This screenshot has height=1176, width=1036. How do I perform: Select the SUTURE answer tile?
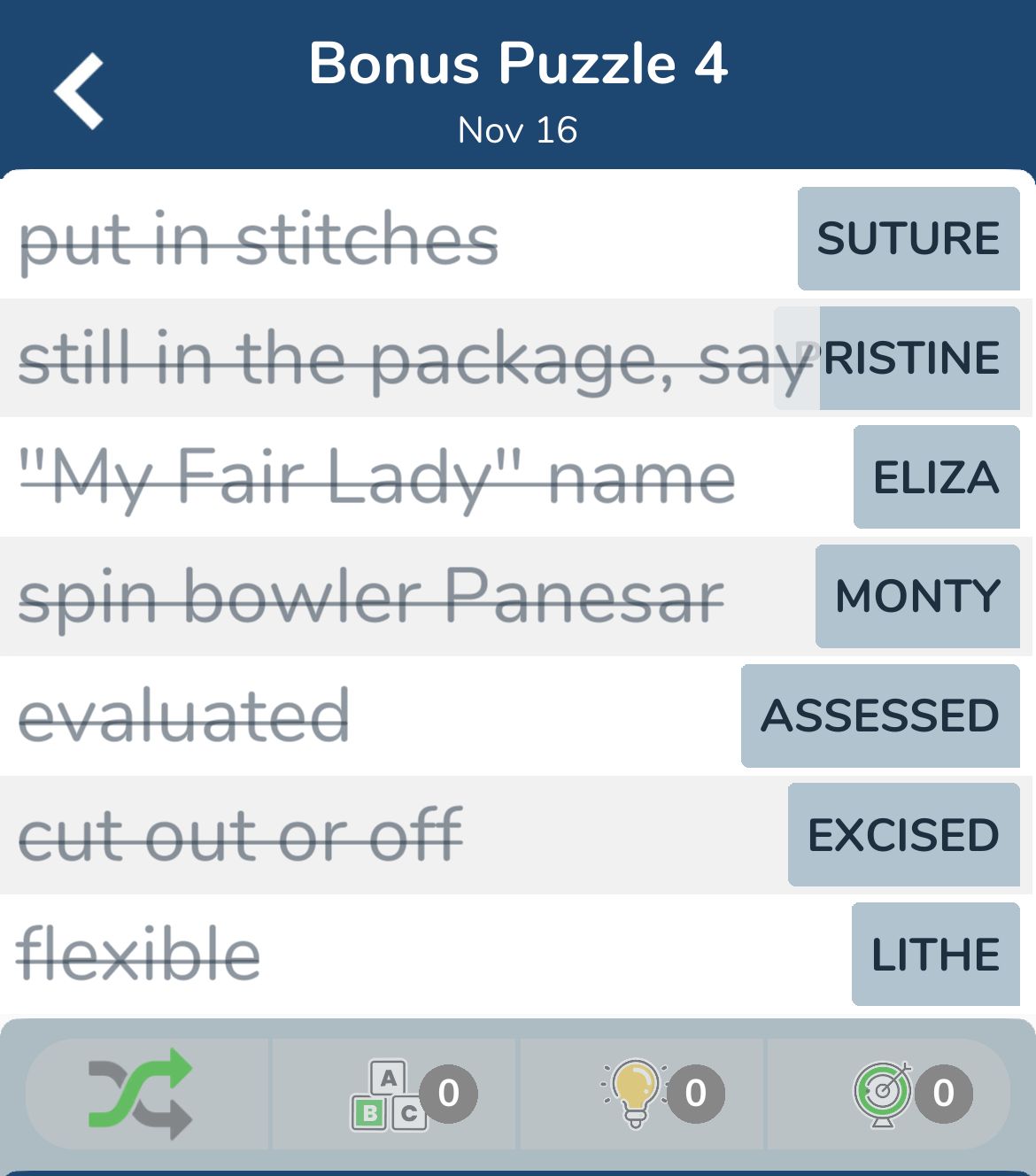click(908, 238)
